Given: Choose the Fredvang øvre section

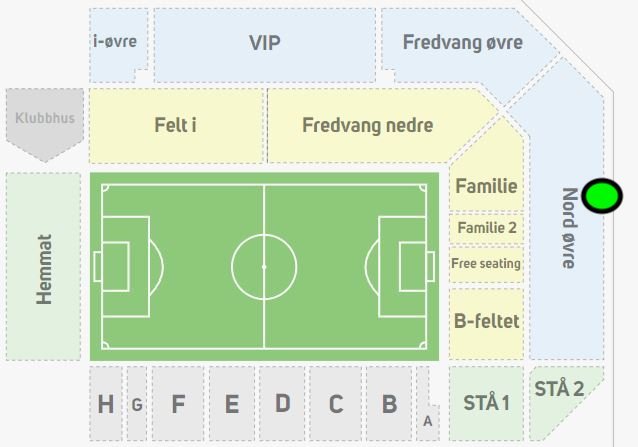Looking at the screenshot, I should [462, 43].
